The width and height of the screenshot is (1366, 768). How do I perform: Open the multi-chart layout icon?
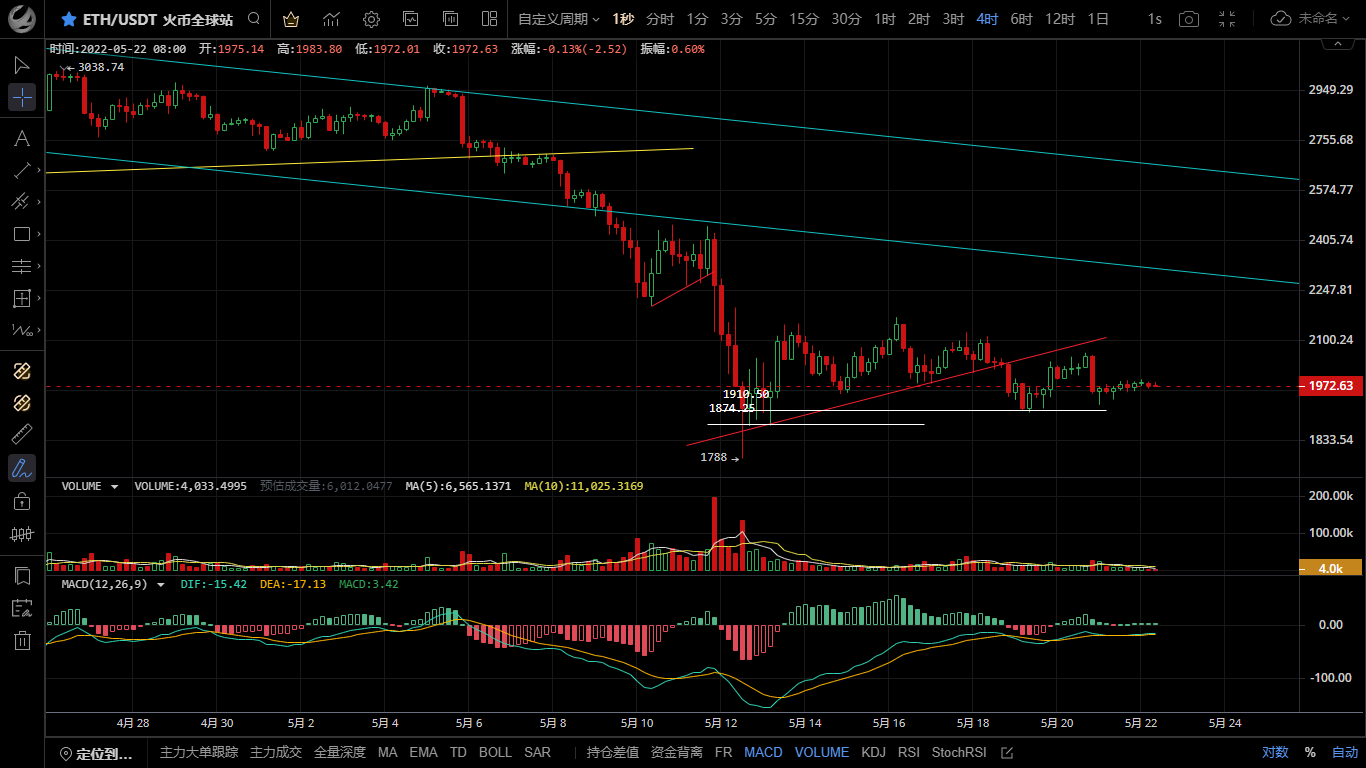[x=489, y=19]
